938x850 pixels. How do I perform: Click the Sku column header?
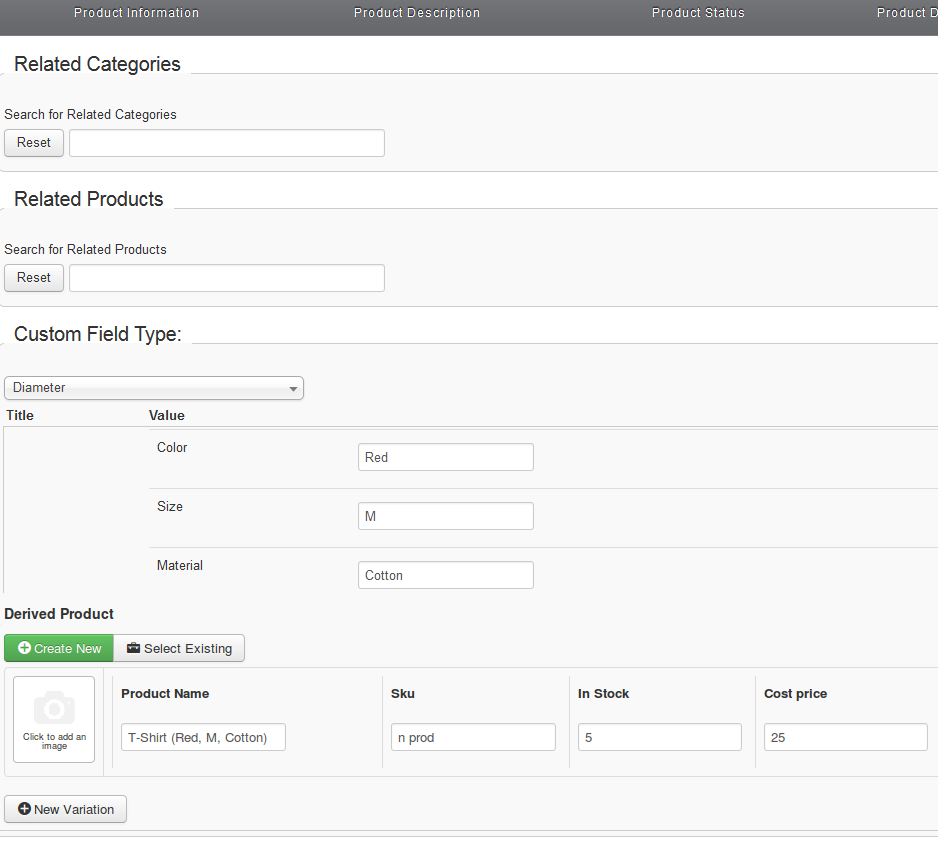(x=403, y=693)
